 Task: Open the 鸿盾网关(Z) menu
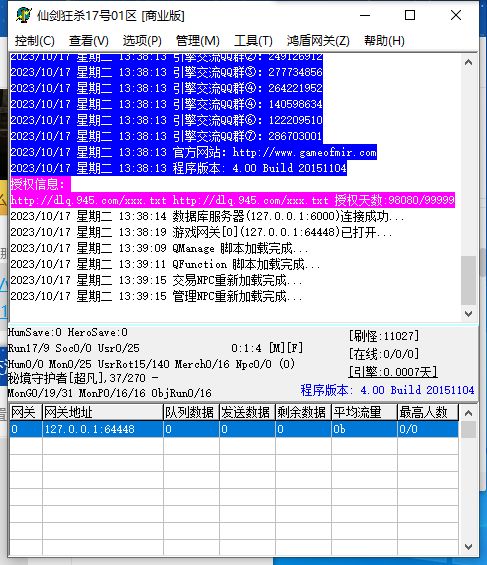tap(318, 41)
